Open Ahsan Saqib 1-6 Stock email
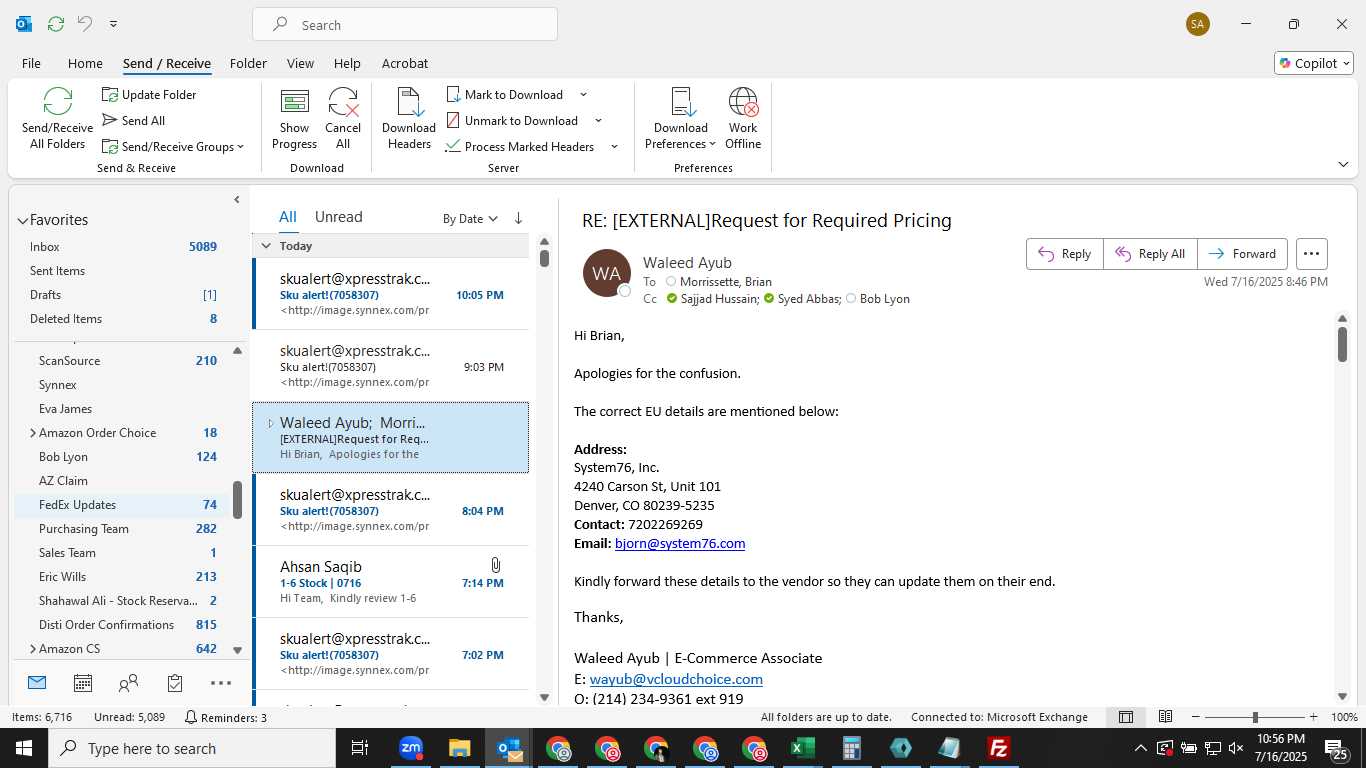This screenshot has width=1366, height=768. click(391, 582)
